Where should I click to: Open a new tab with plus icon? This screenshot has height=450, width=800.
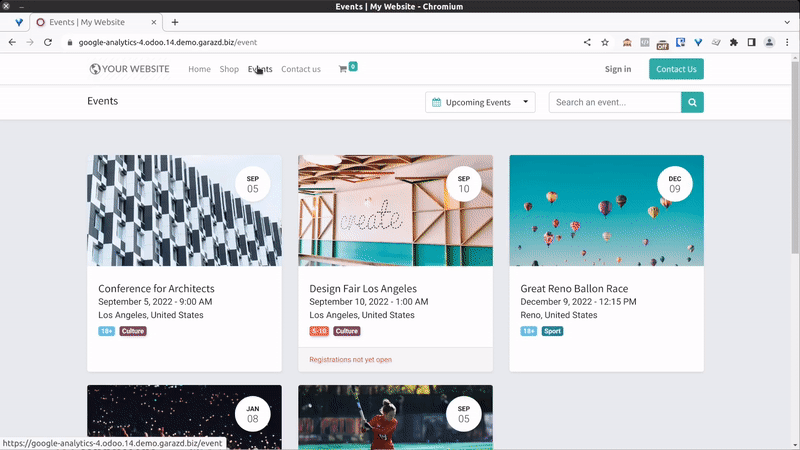click(175, 22)
